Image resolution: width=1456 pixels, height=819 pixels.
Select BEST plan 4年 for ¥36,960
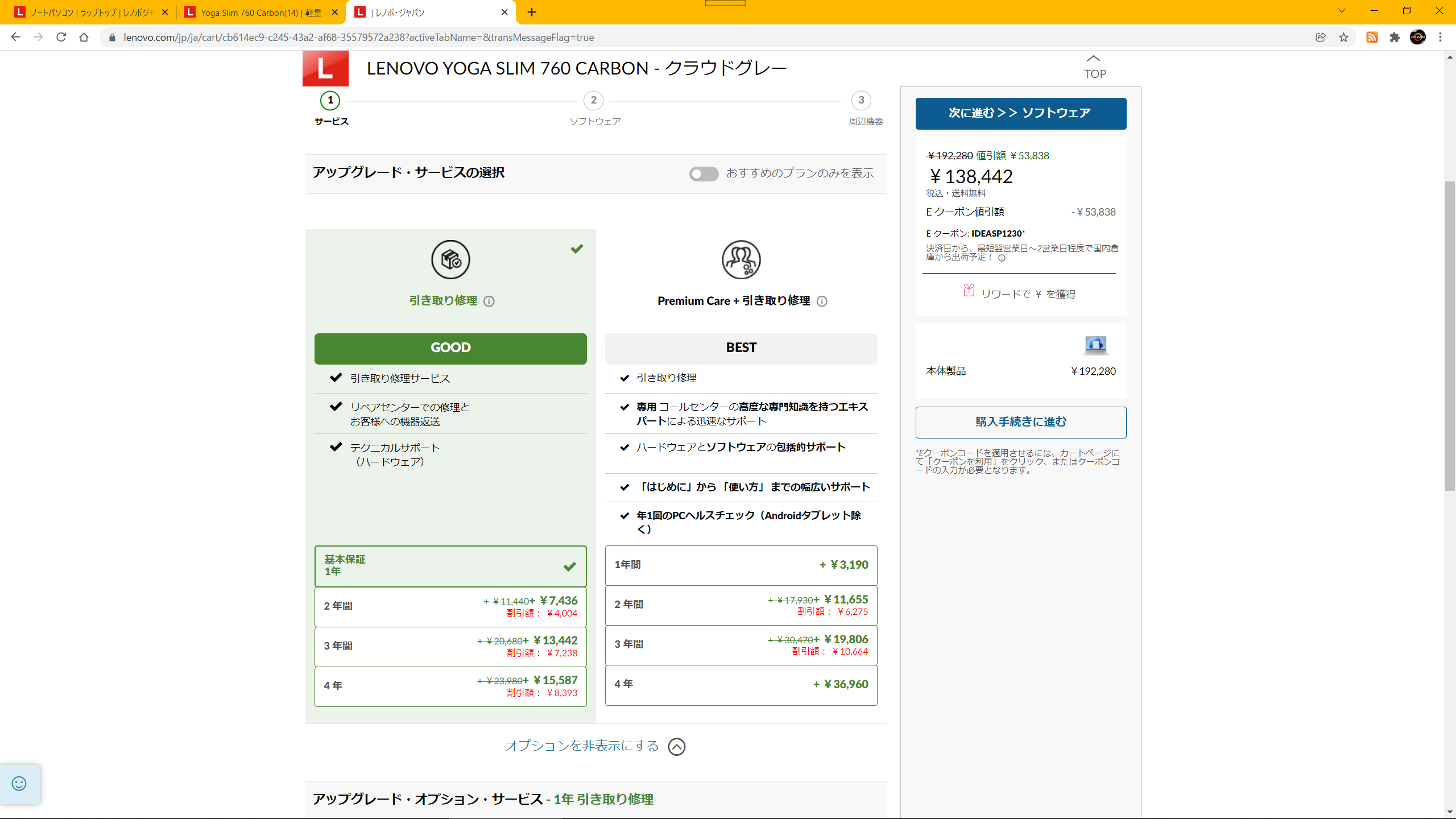pyautogui.click(x=741, y=684)
